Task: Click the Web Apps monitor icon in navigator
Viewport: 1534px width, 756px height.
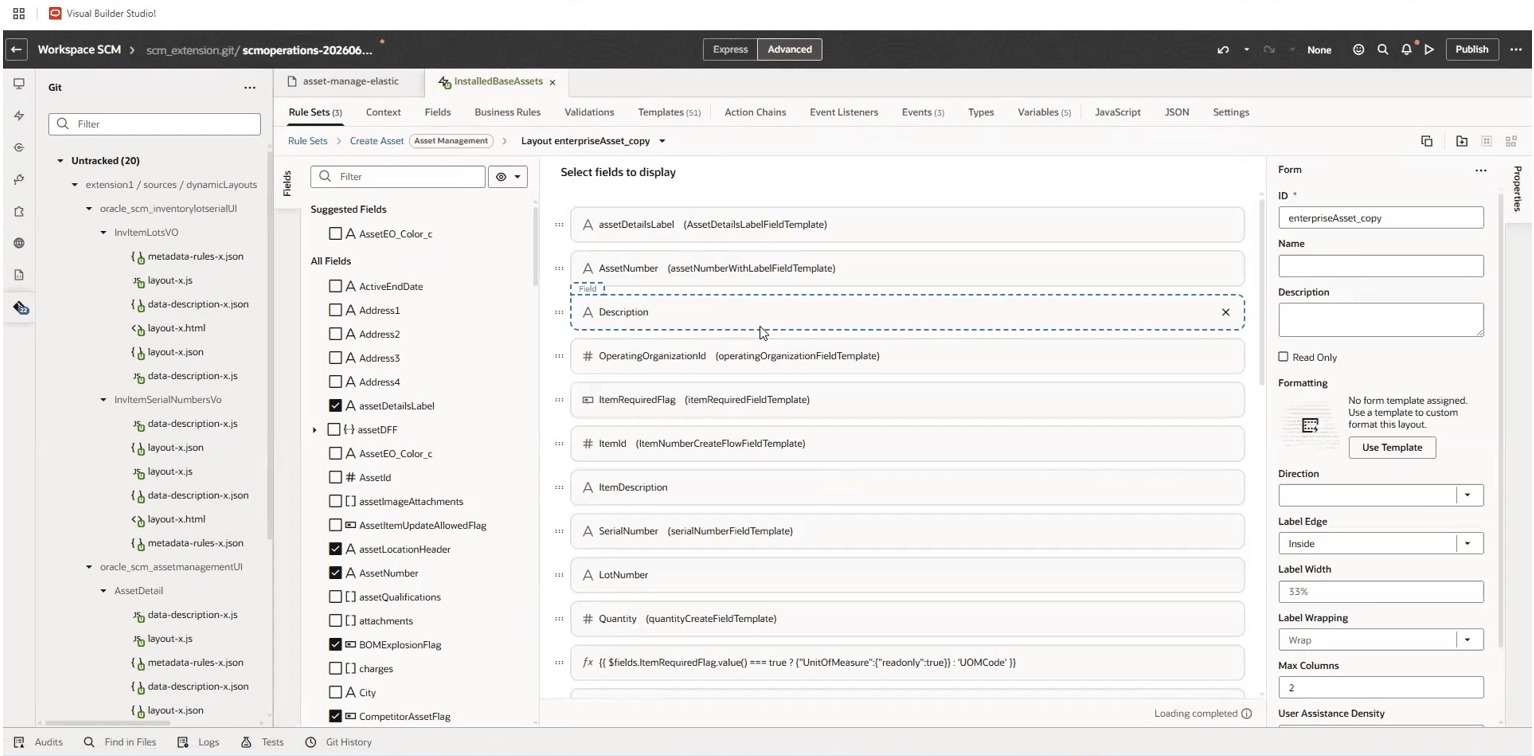Action: click(x=19, y=85)
